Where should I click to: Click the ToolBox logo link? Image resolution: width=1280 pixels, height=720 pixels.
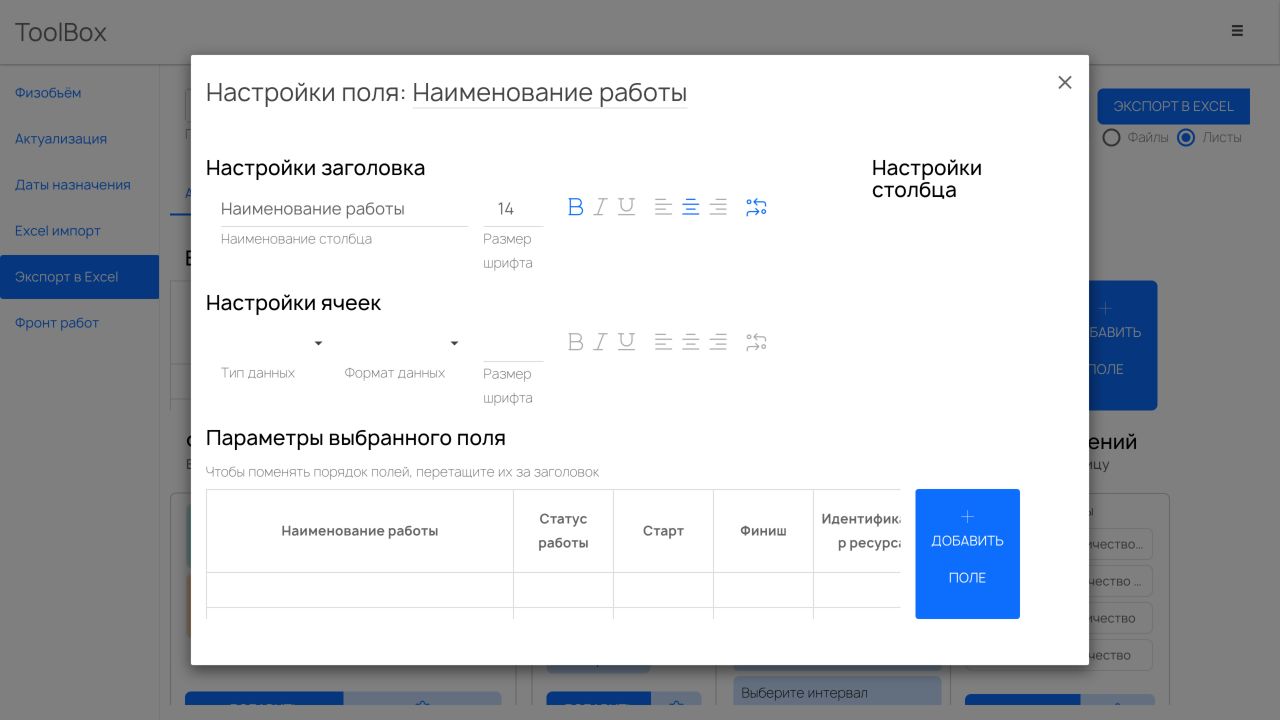61,32
